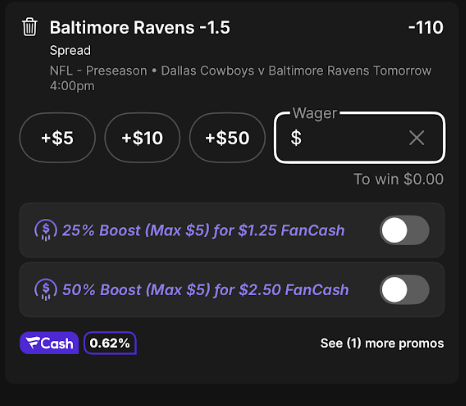Enable the 25% Boost for $1.25 FanCash toggle
This screenshot has width=466, height=406.
pos(405,230)
